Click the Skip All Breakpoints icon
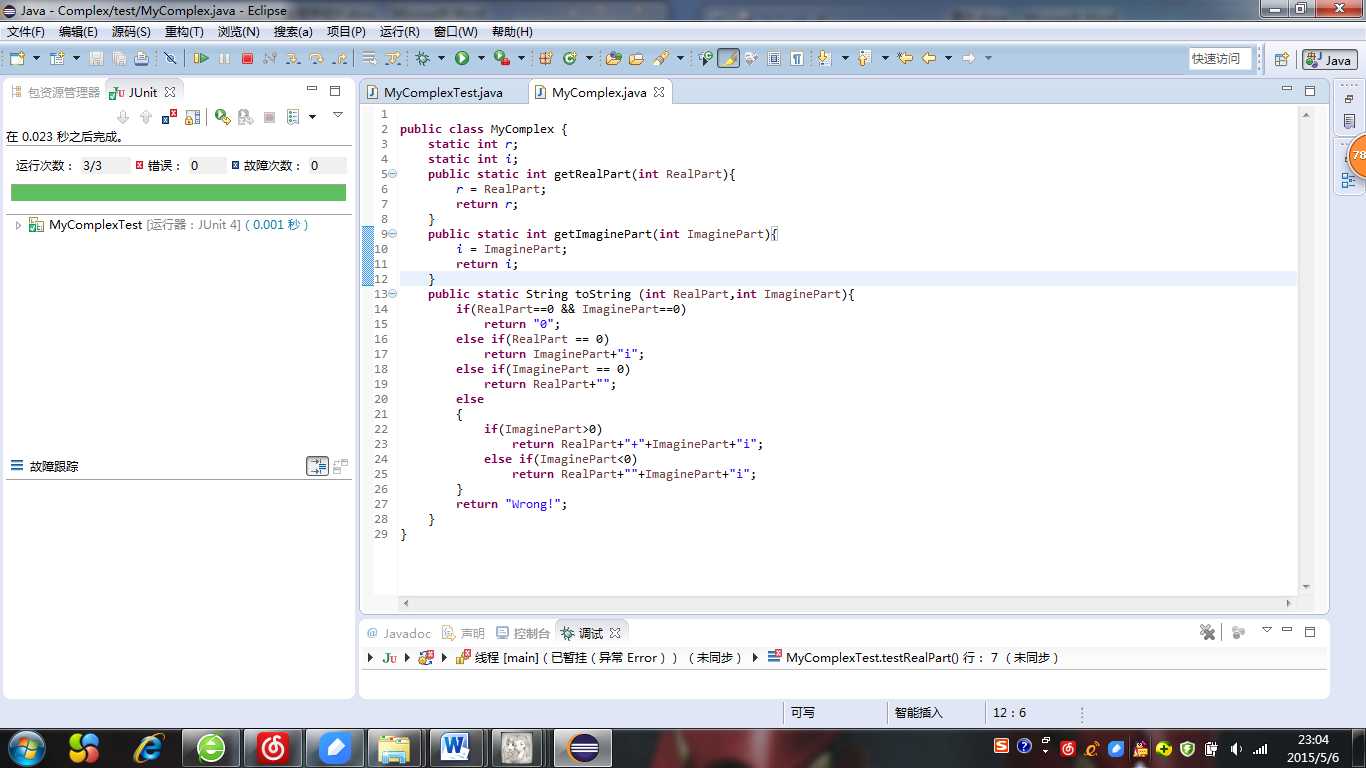 (170, 59)
